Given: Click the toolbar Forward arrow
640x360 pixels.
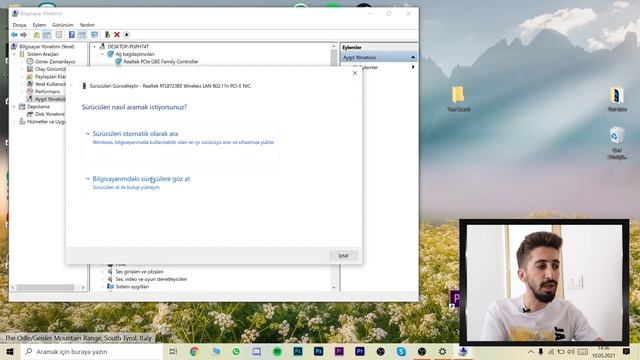Looking at the screenshot, I should (x=24, y=35).
